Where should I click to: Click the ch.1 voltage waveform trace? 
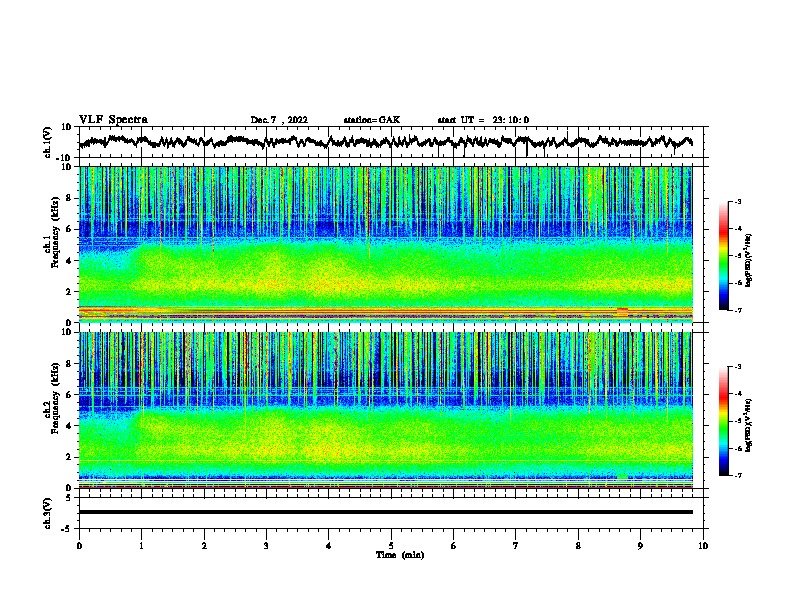click(x=385, y=142)
